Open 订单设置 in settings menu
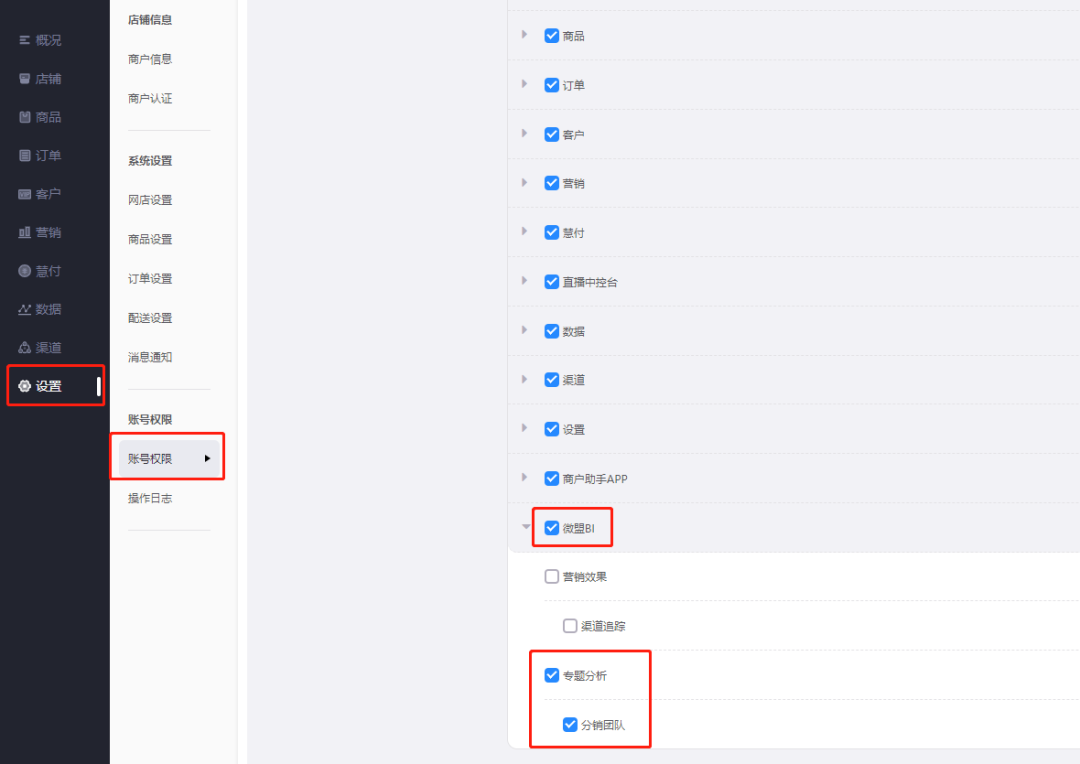This screenshot has width=1080, height=764. tap(150, 278)
